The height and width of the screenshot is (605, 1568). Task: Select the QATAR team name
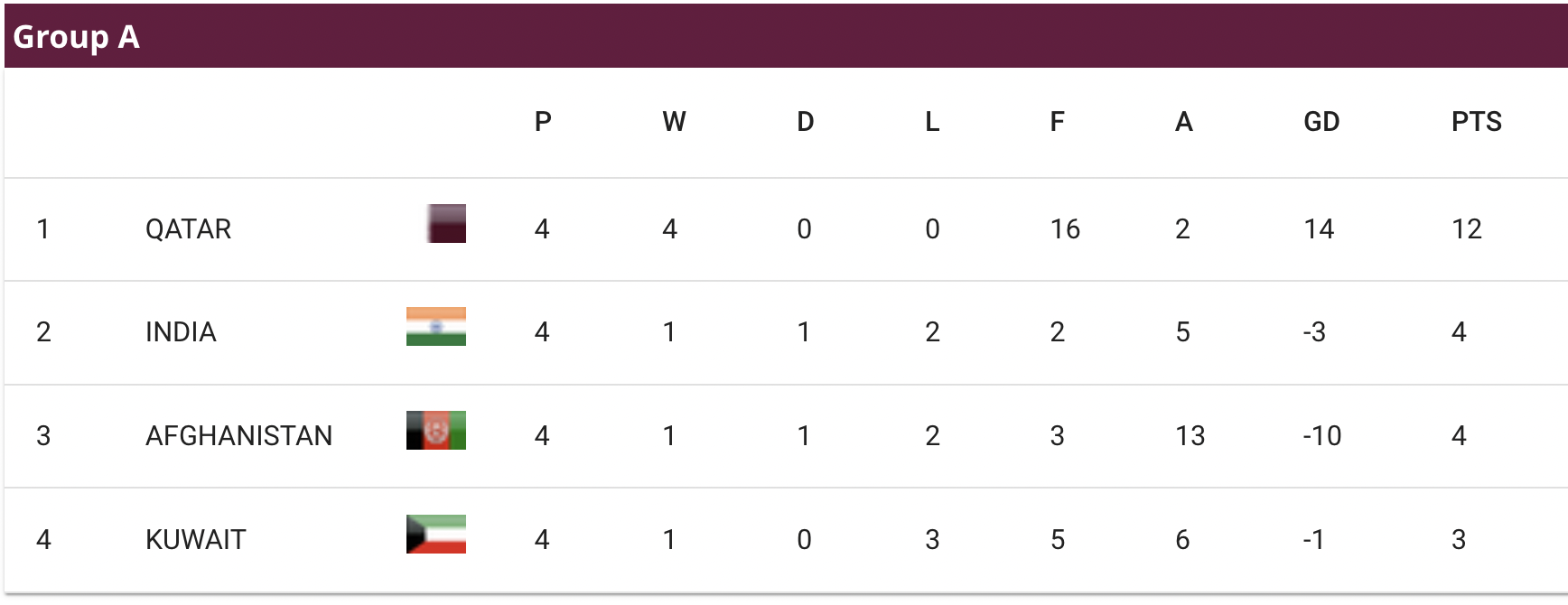pos(189,229)
